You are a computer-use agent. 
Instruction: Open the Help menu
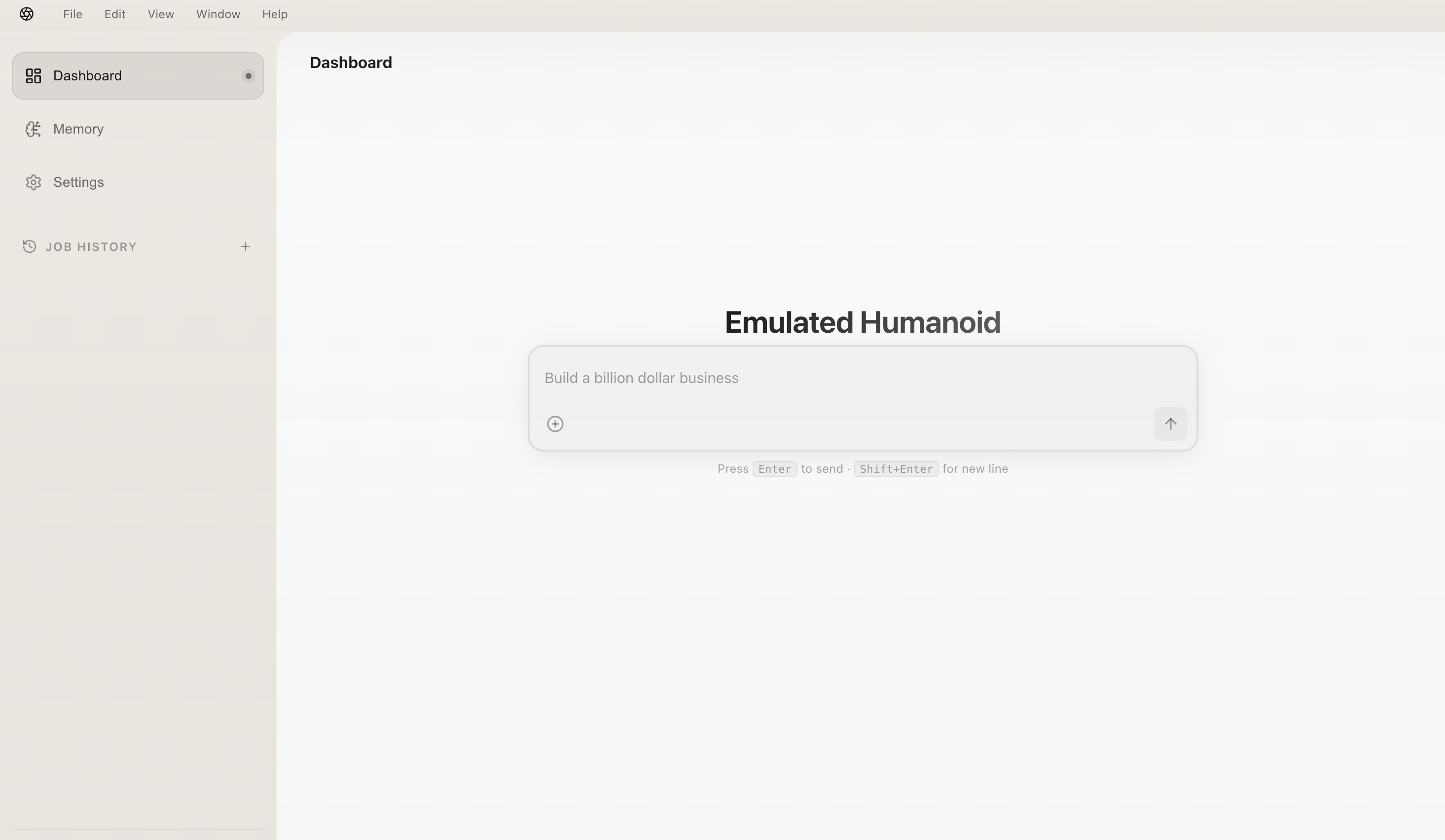[x=275, y=14]
